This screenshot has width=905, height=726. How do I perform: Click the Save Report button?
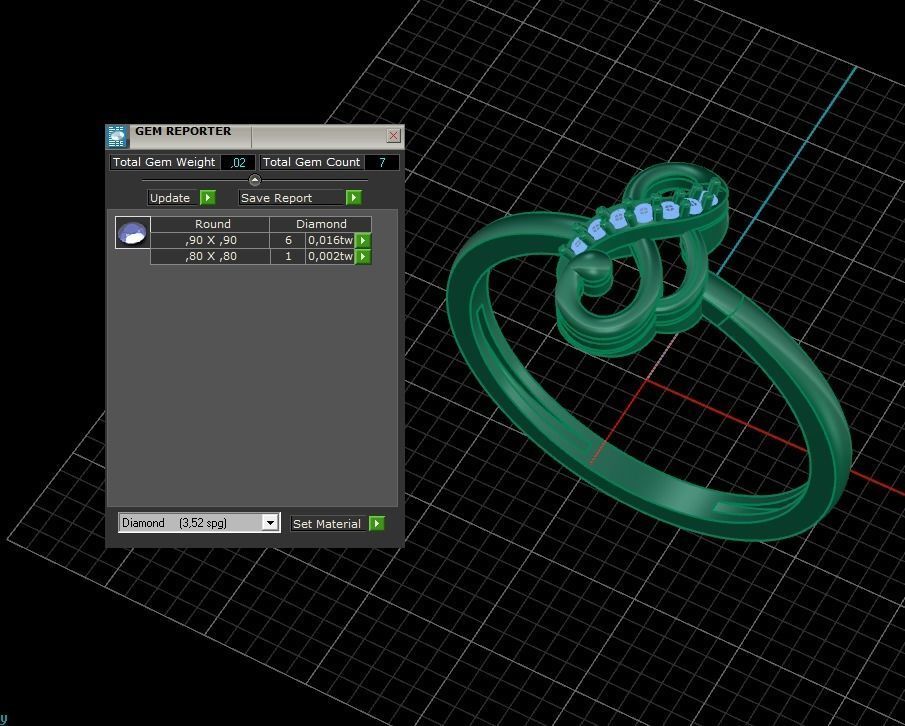(292, 198)
